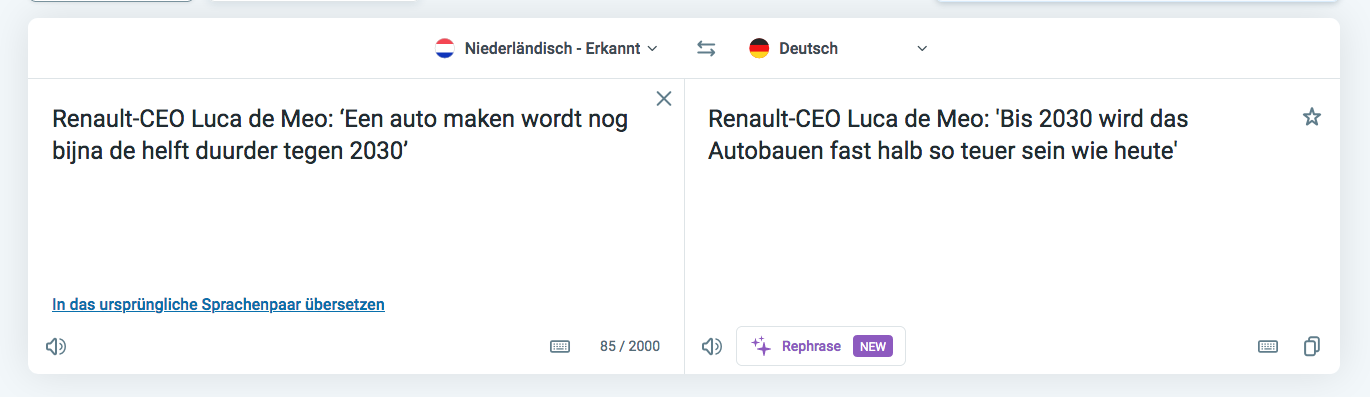Click the Rephrase button
The image size is (1370, 397).
821,346
